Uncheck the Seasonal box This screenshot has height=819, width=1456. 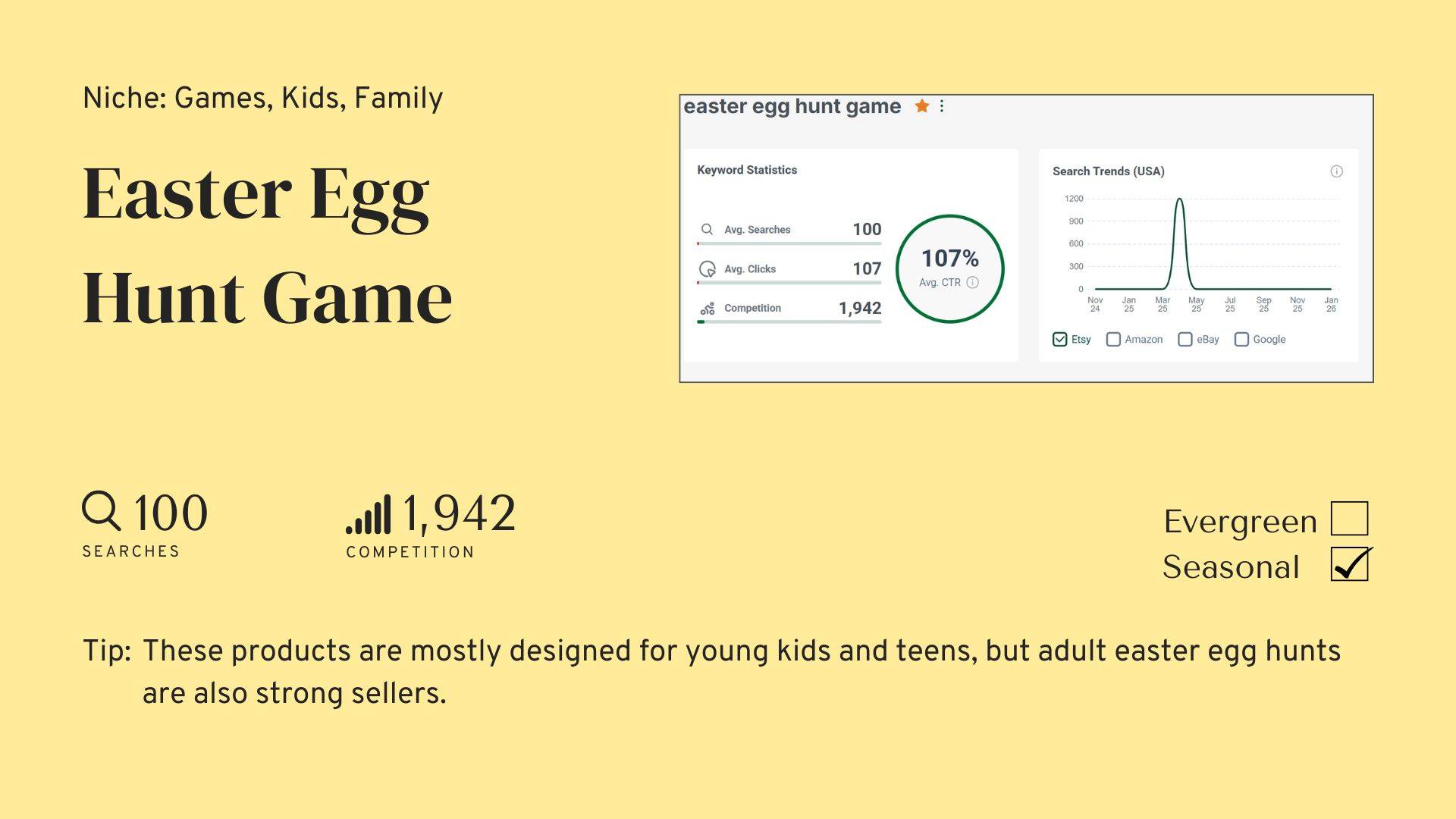[1349, 565]
